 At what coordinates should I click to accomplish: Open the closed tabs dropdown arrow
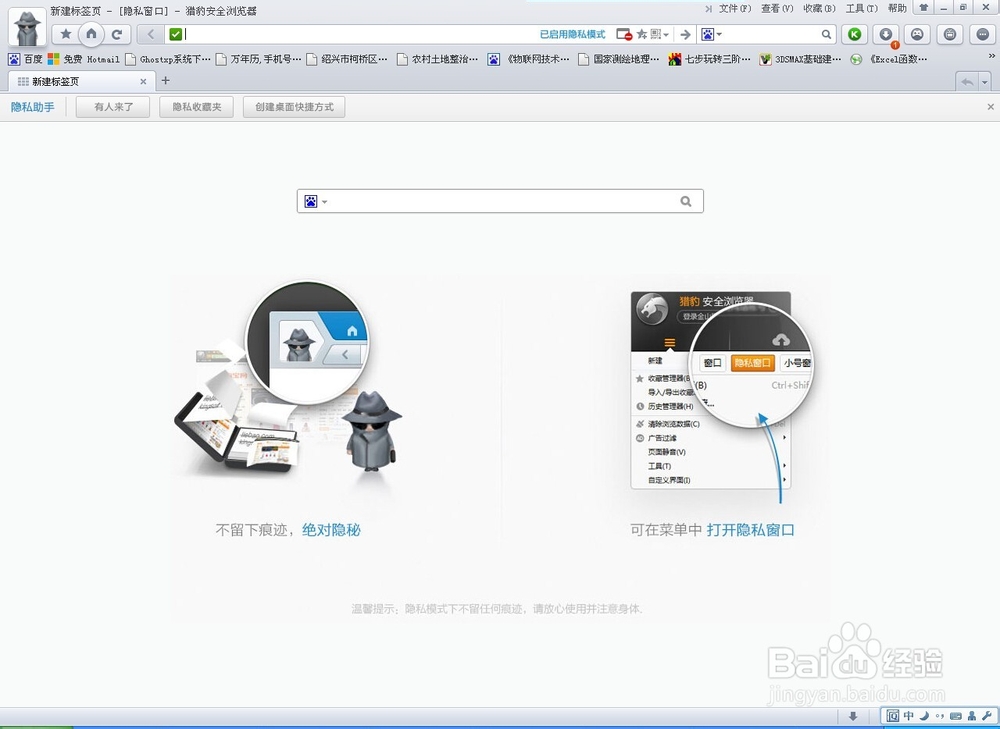click(985, 82)
